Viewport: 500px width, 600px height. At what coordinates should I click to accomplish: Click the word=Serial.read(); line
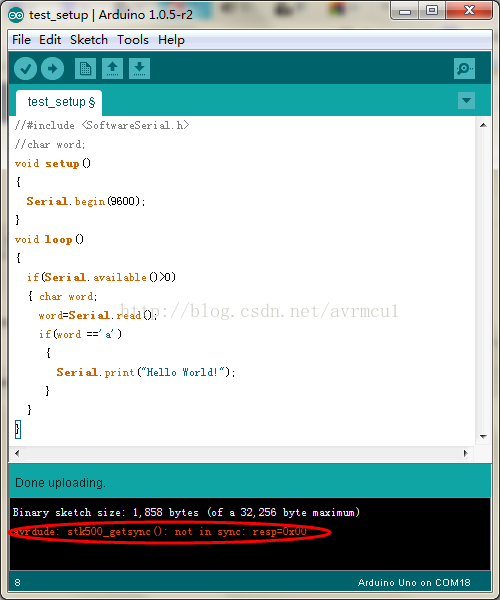[x=98, y=315]
